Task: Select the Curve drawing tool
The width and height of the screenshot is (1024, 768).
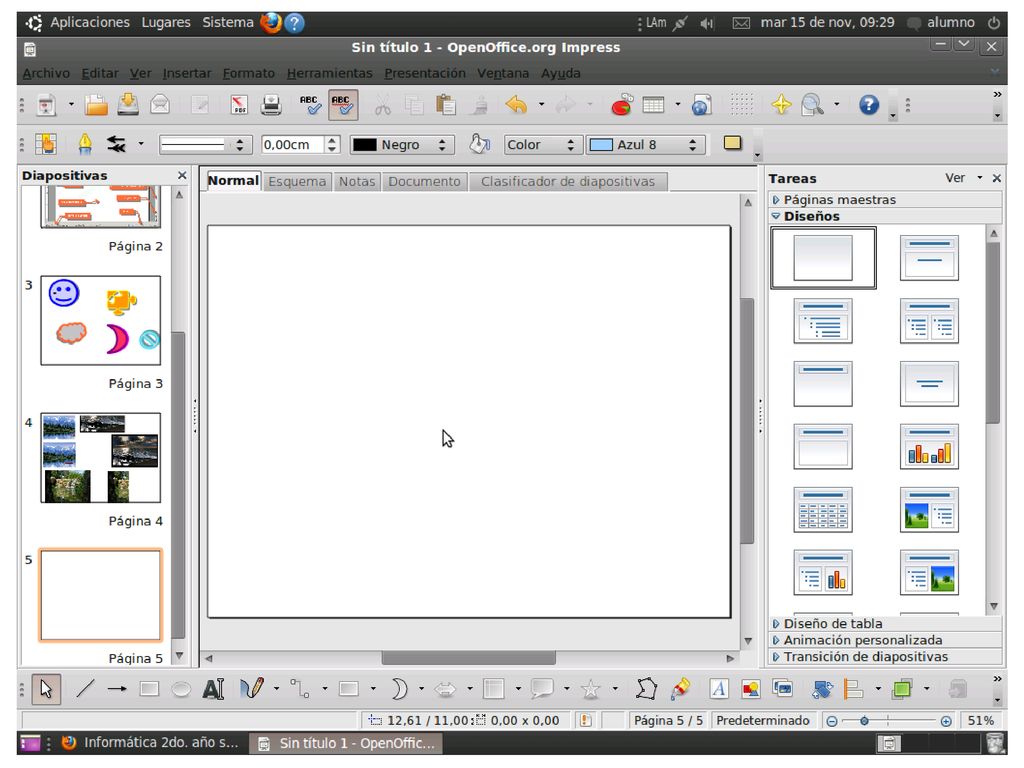Action: point(252,689)
